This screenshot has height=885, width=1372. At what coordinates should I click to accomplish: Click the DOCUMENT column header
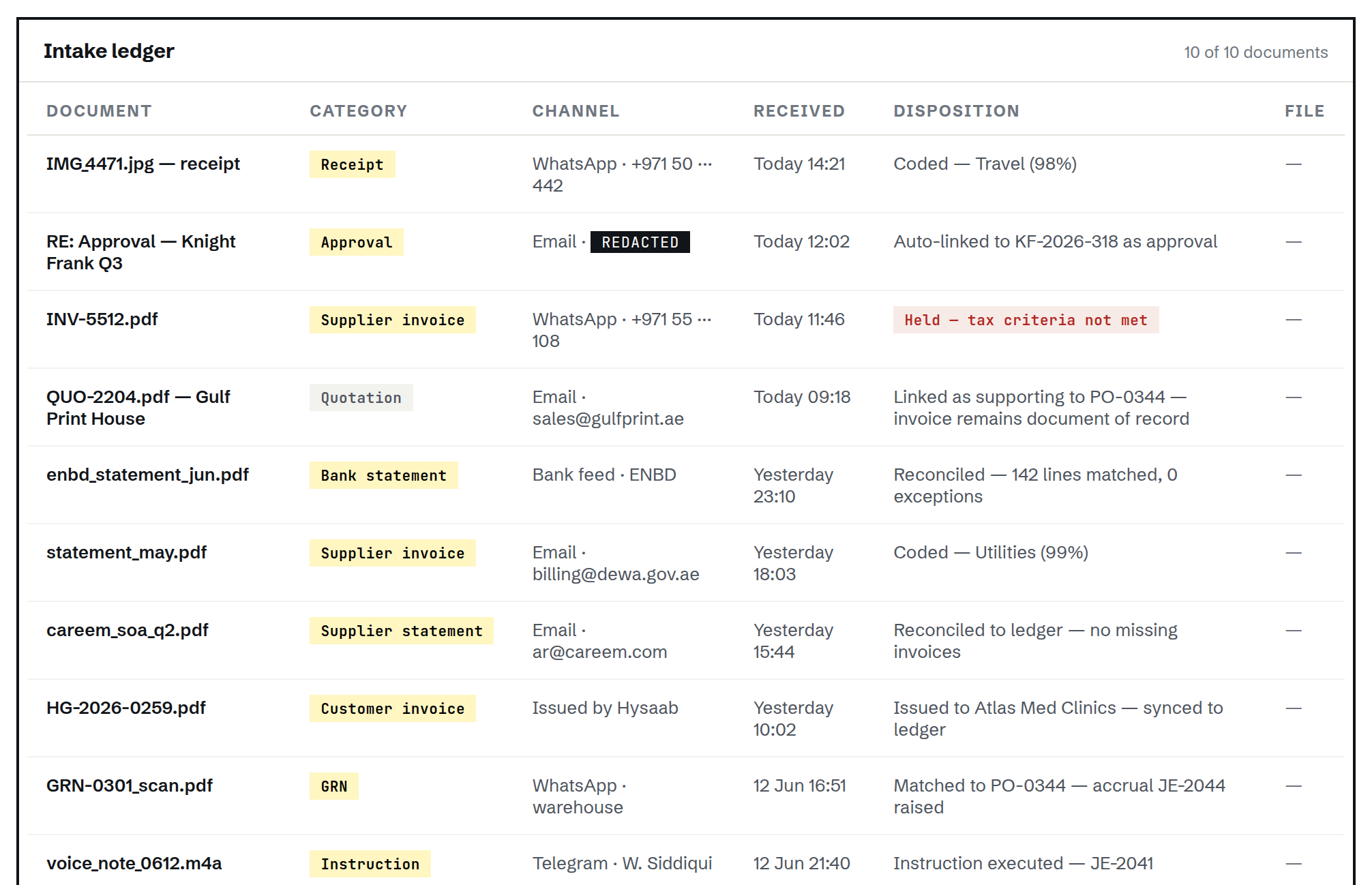99,111
